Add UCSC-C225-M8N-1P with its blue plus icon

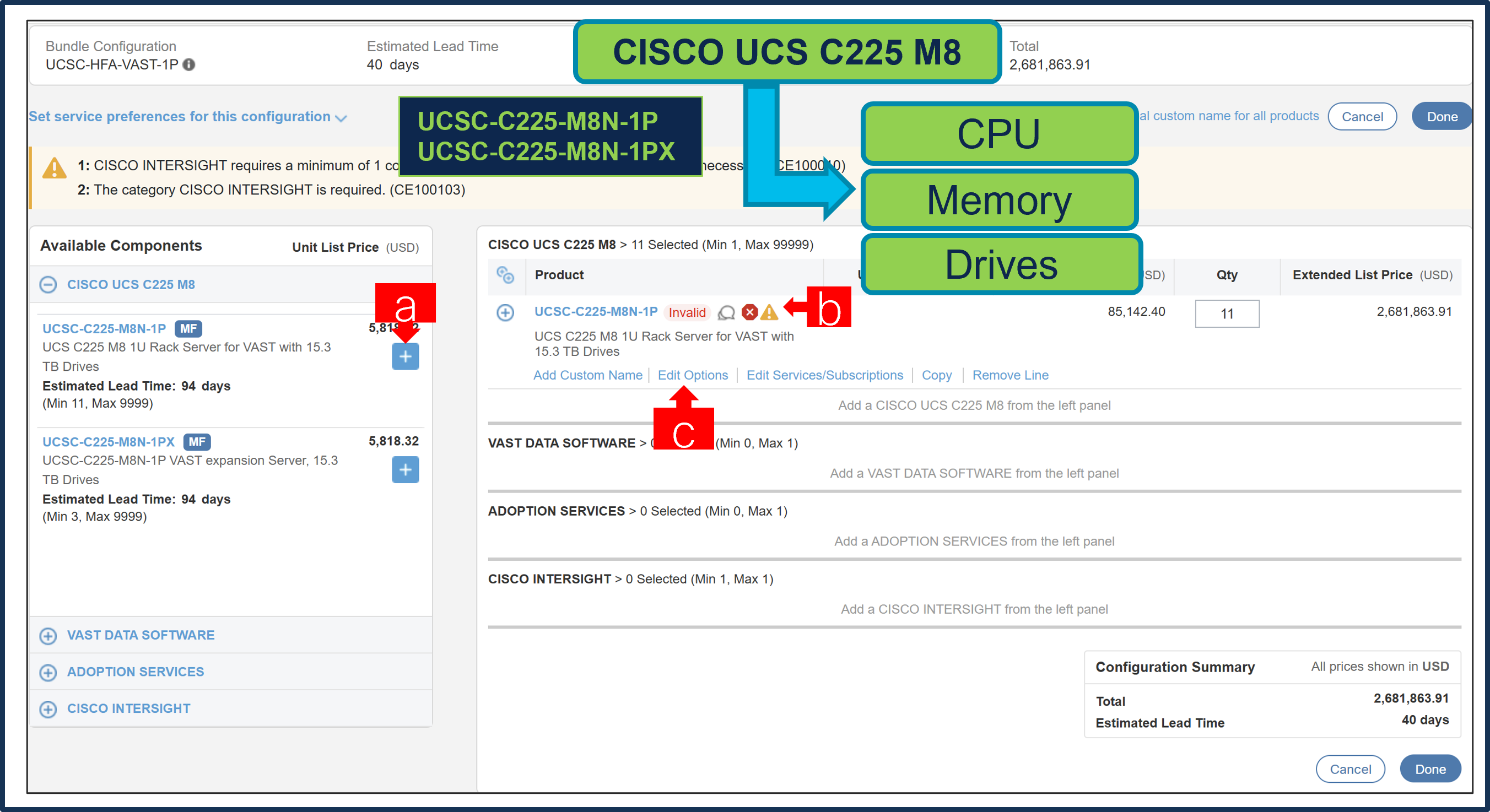405,356
